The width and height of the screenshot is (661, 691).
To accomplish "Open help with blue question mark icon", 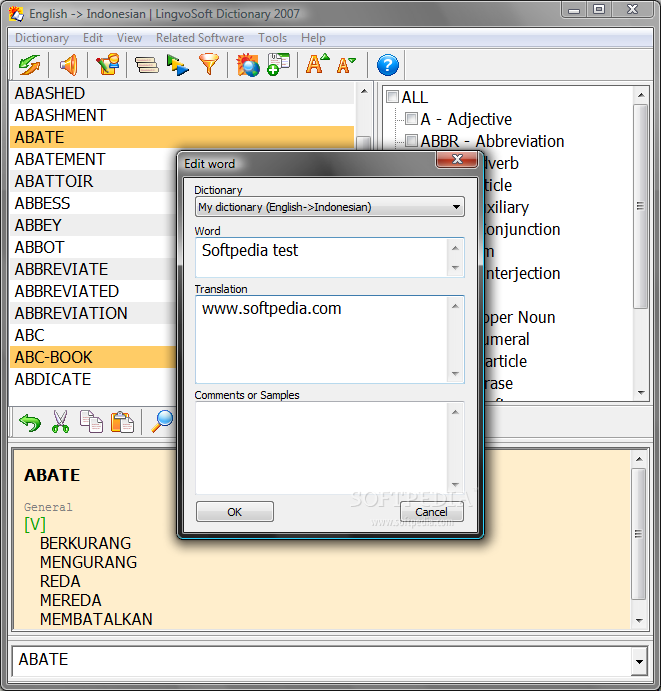I will click(388, 65).
